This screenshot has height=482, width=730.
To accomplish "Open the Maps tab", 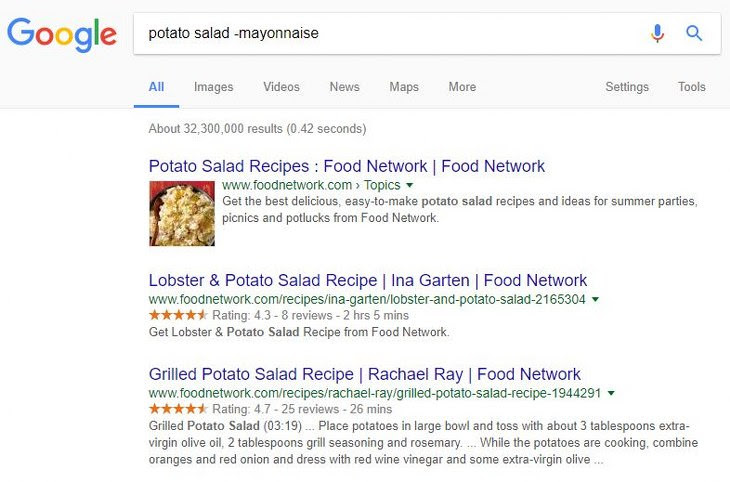I will point(404,87).
